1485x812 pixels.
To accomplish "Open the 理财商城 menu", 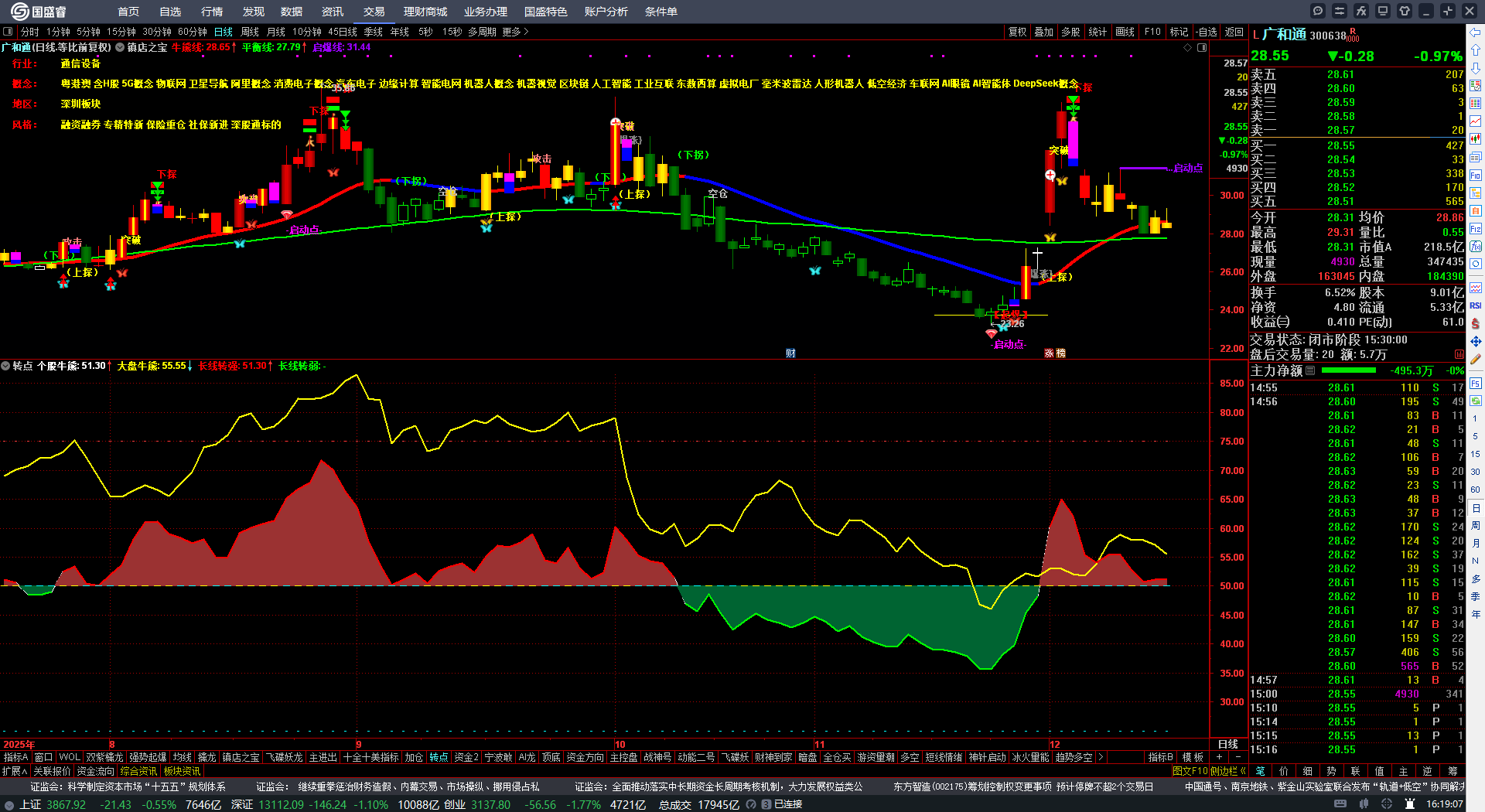I will tap(425, 12).
